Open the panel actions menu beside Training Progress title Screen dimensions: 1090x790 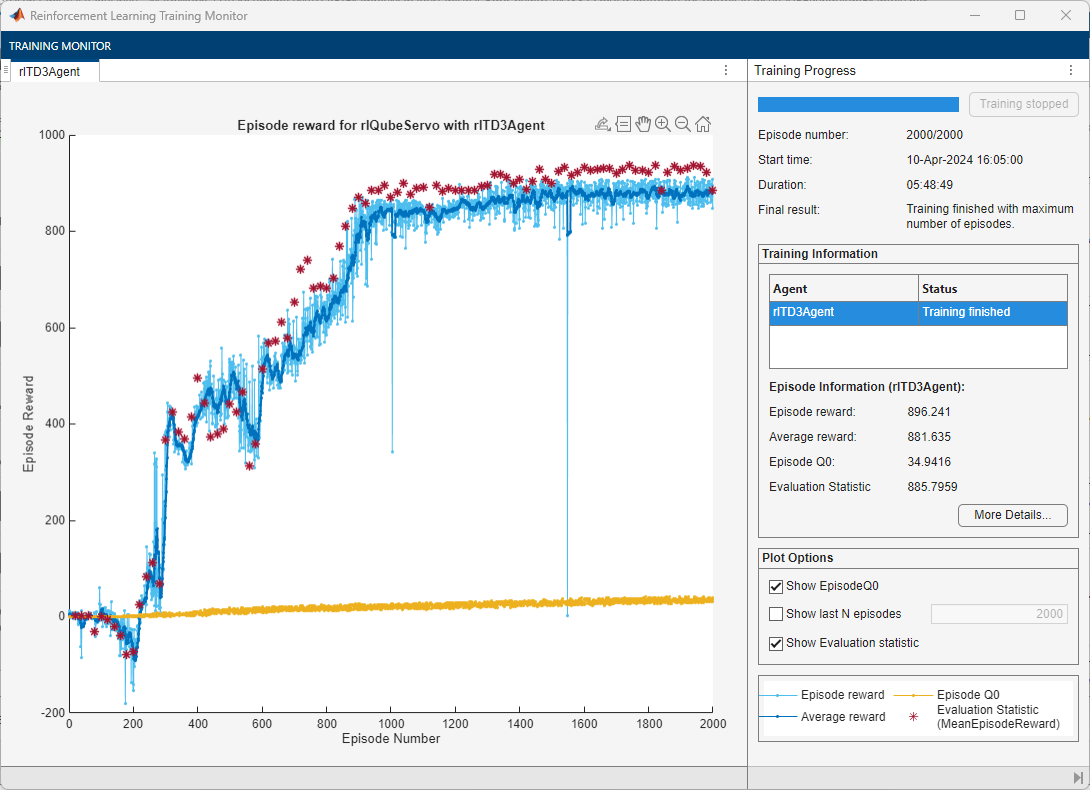pyautogui.click(x=1072, y=70)
